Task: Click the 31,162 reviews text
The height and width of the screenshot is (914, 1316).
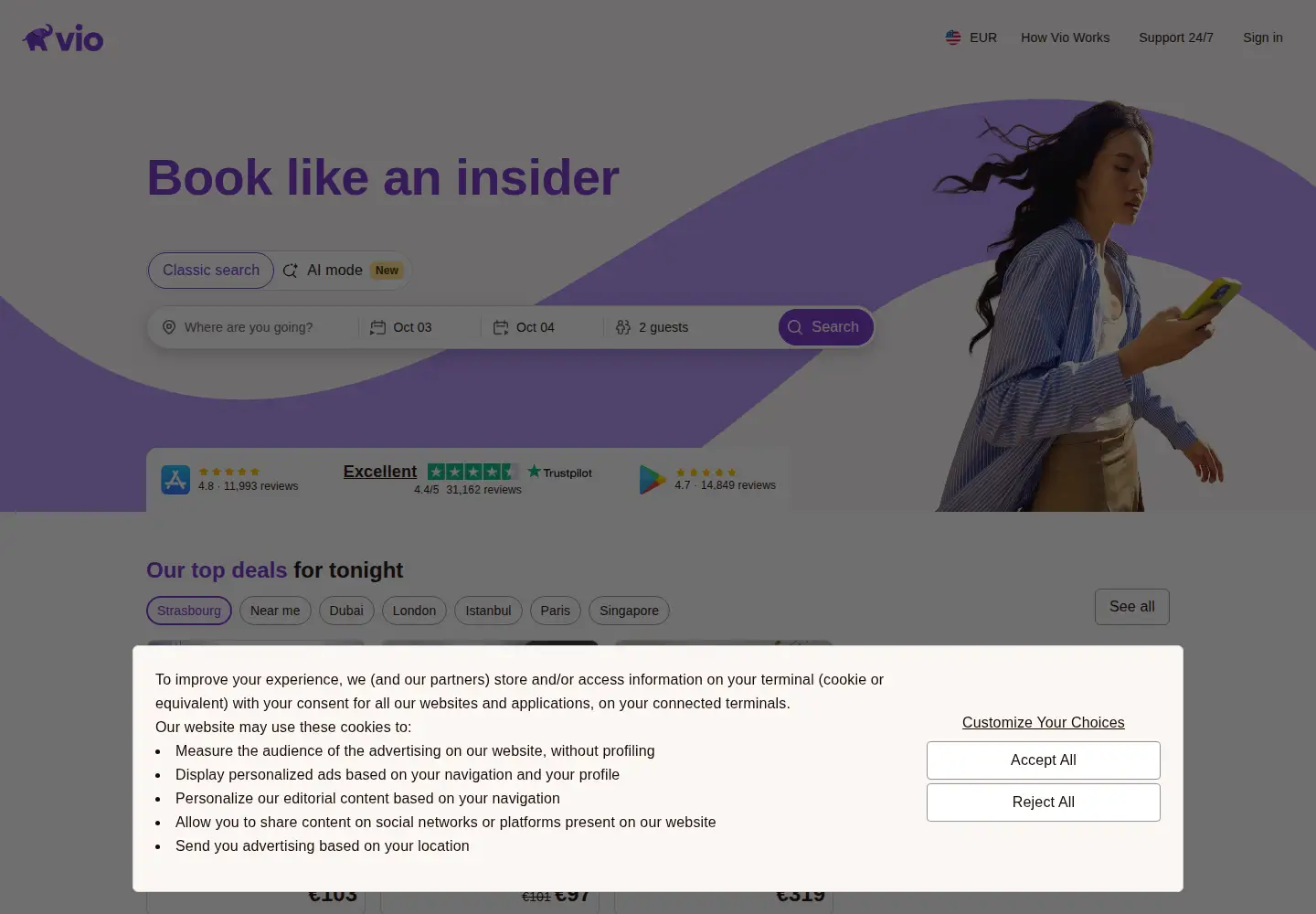Action: (484, 490)
